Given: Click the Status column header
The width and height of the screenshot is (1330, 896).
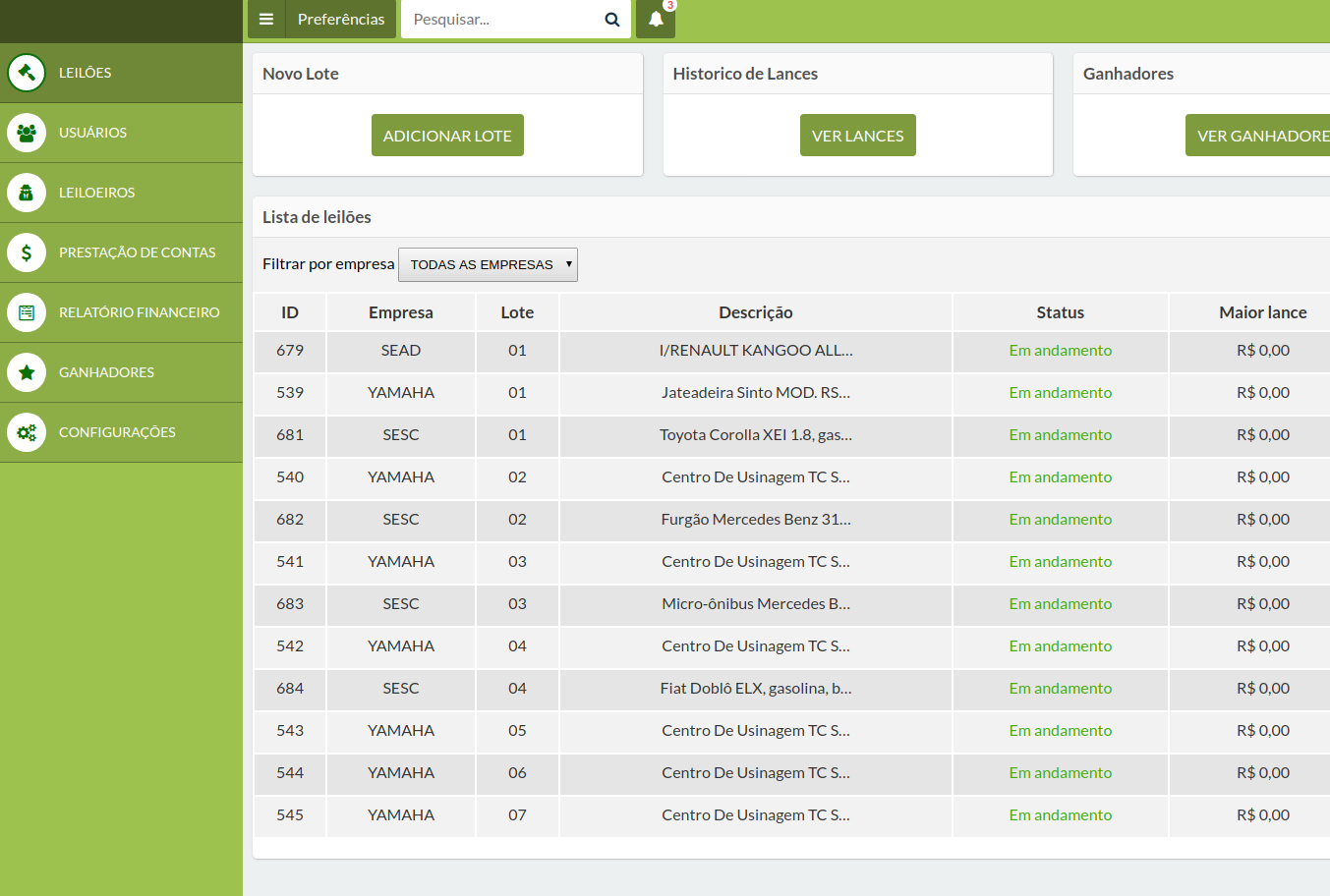Looking at the screenshot, I should pyautogui.click(x=1061, y=312).
